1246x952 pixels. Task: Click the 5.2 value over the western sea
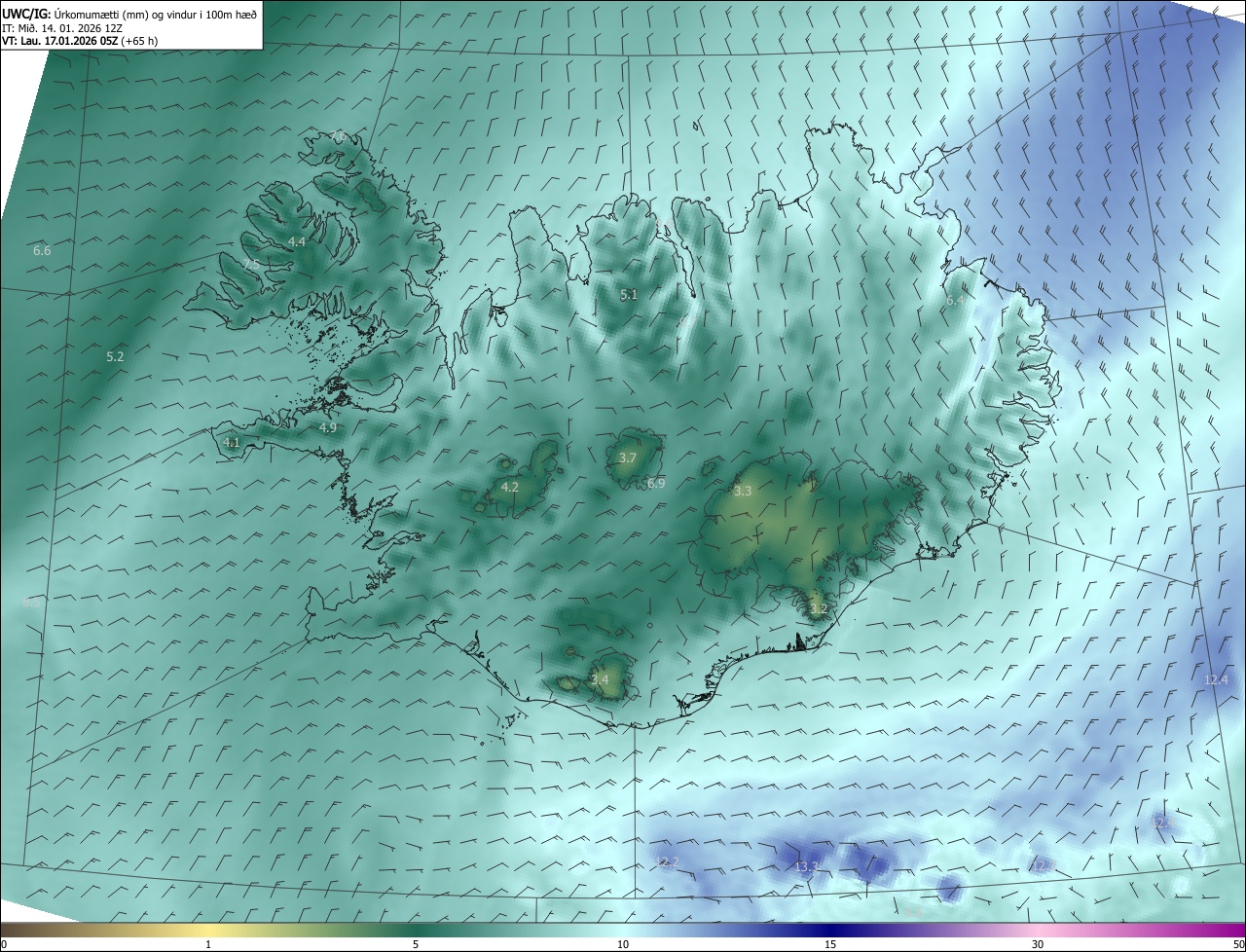tap(115, 357)
